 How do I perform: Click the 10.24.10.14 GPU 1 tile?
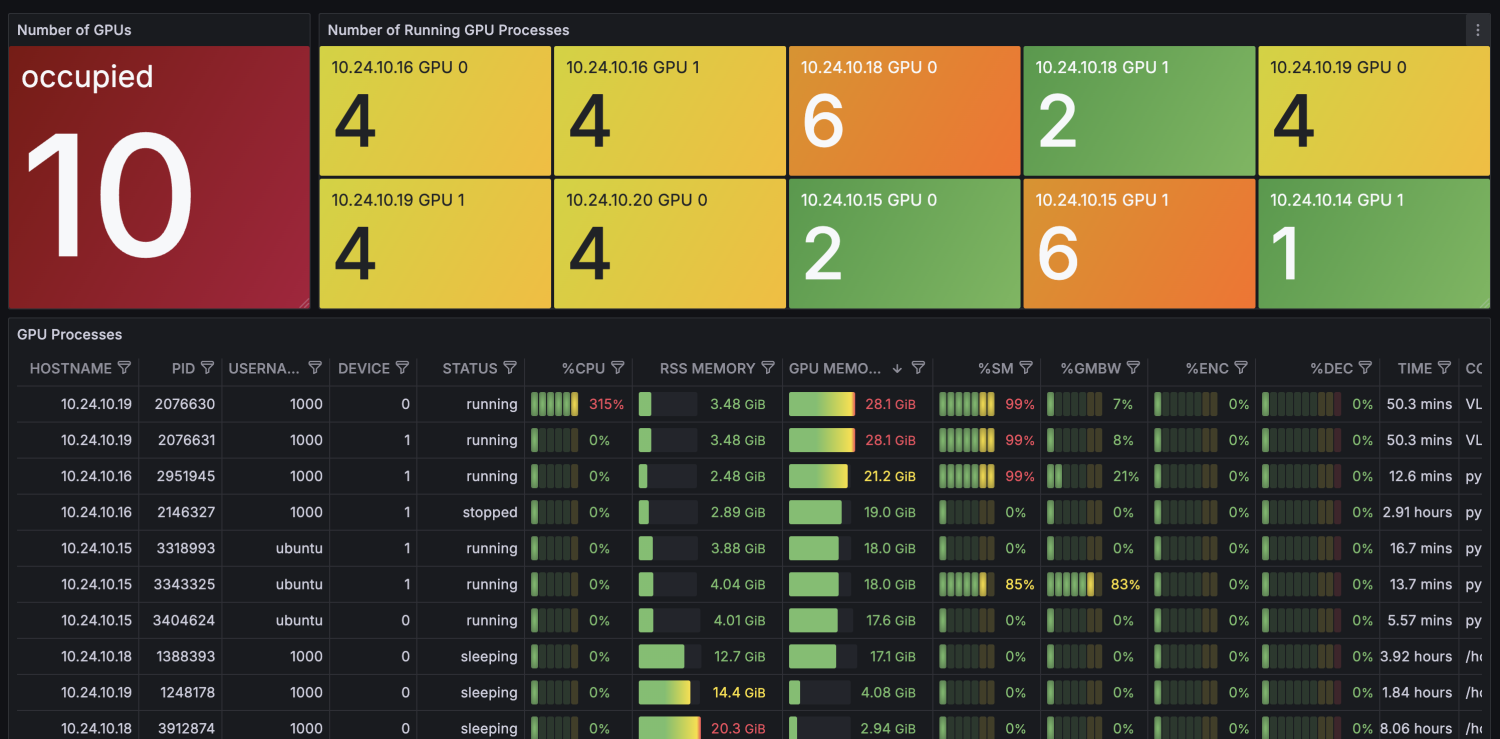pyautogui.click(x=1373, y=243)
